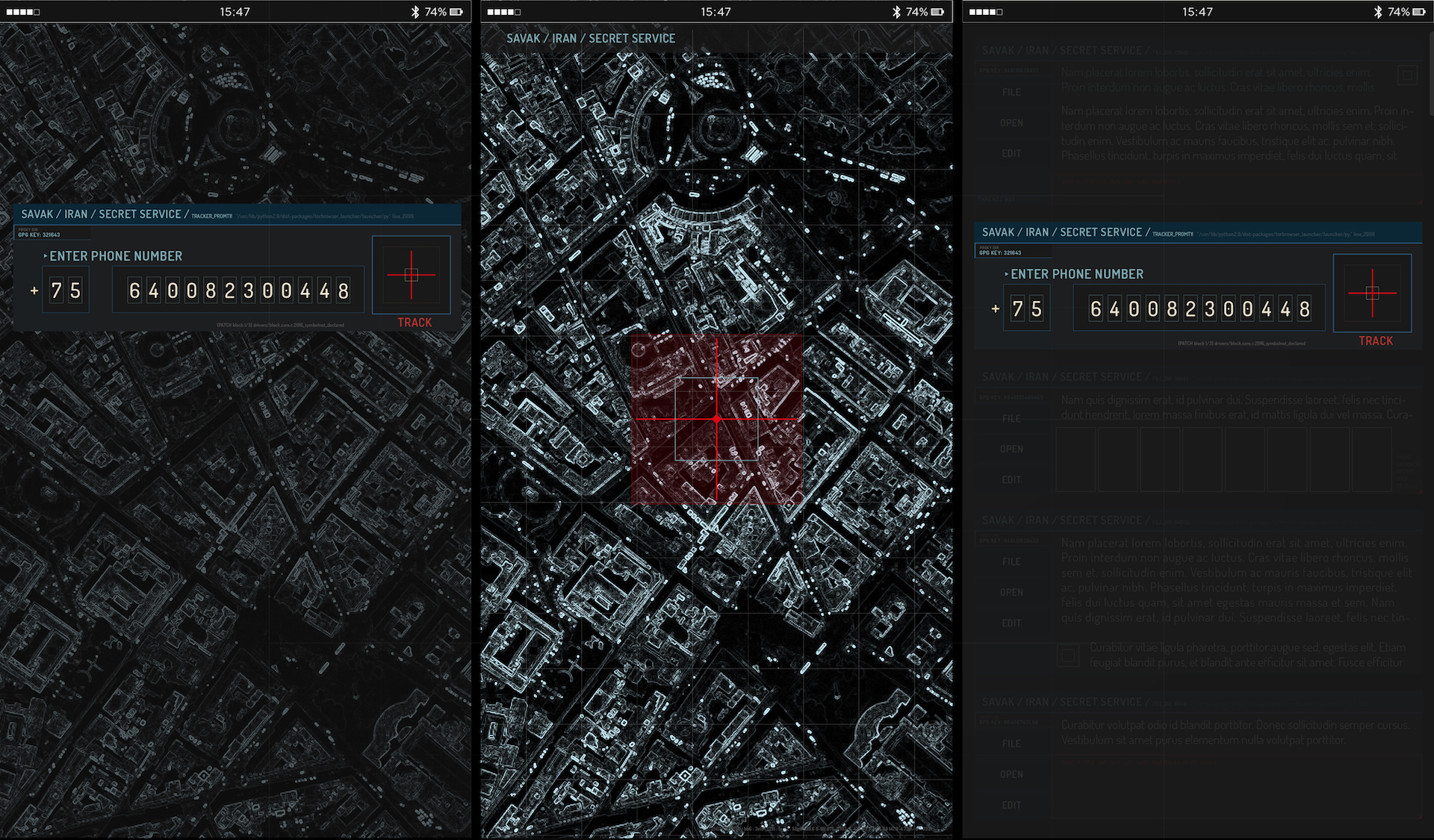
Task: Tap the signal strength dots on middle screen
Action: click(504, 12)
